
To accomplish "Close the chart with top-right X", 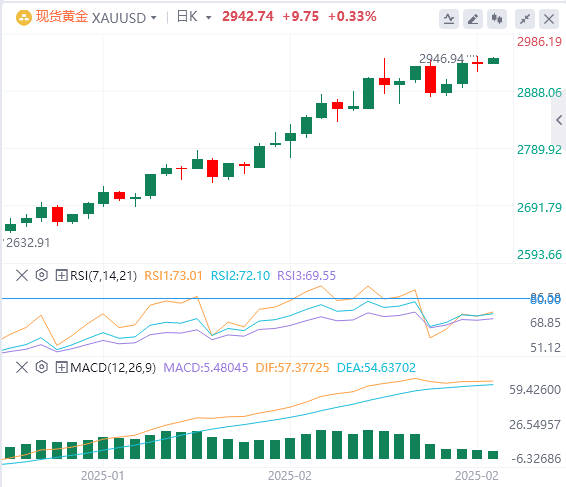I will [x=549, y=18].
